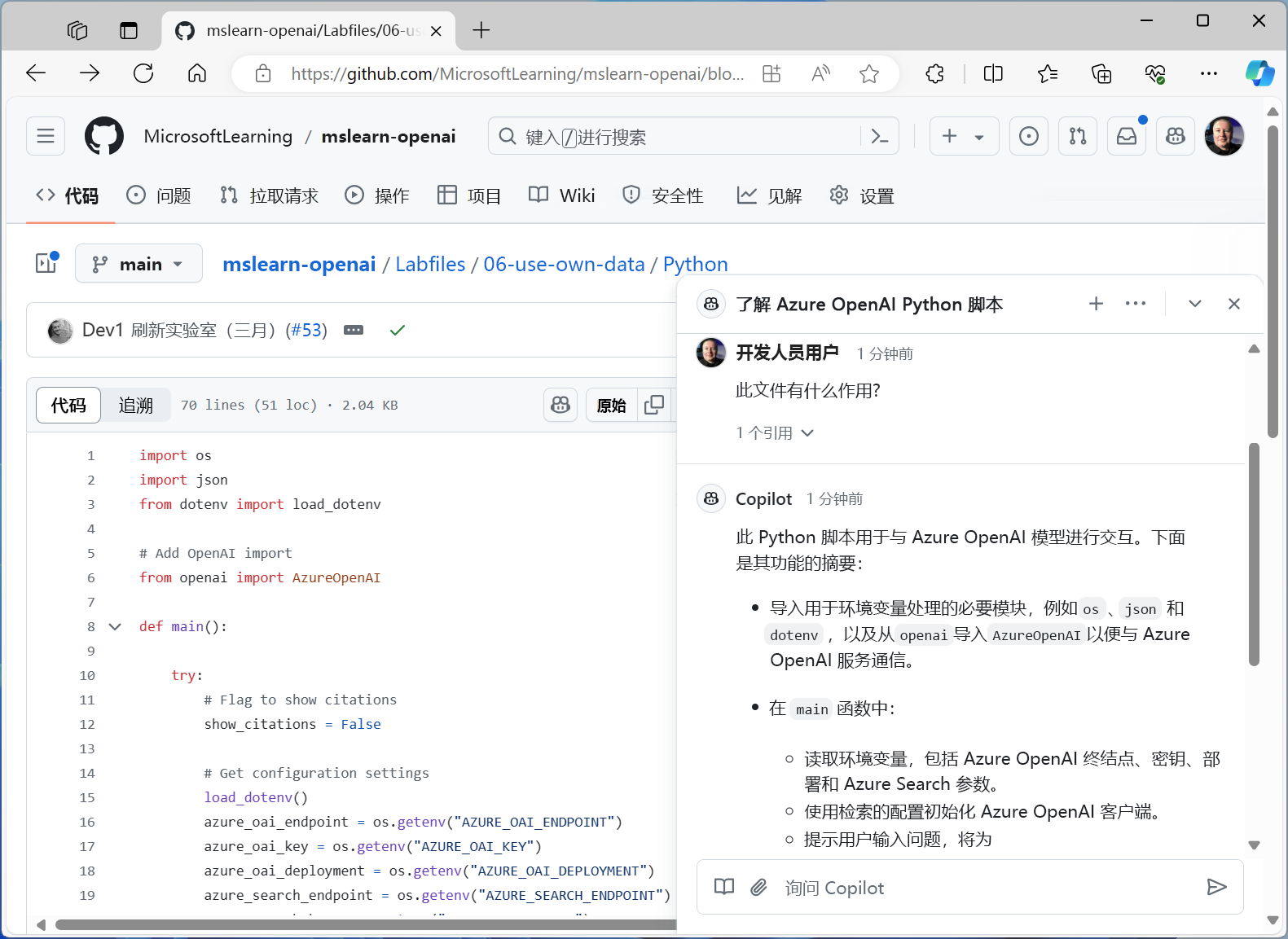The width and height of the screenshot is (1288, 939).
Task: Open browser collections icon
Action: pyautogui.click(x=1101, y=74)
